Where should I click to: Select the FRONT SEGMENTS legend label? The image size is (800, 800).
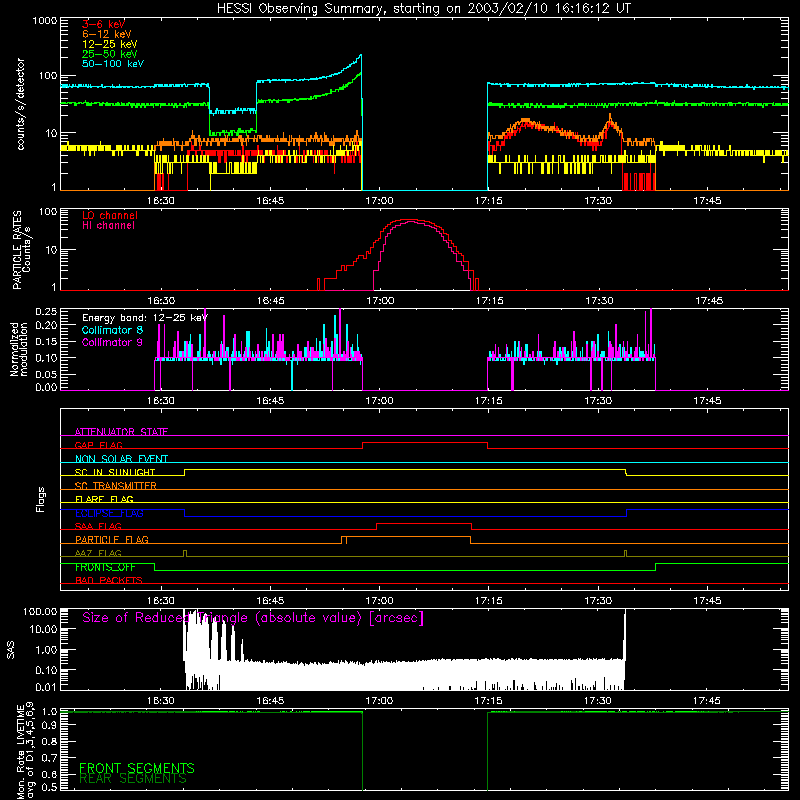tap(137, 768)
